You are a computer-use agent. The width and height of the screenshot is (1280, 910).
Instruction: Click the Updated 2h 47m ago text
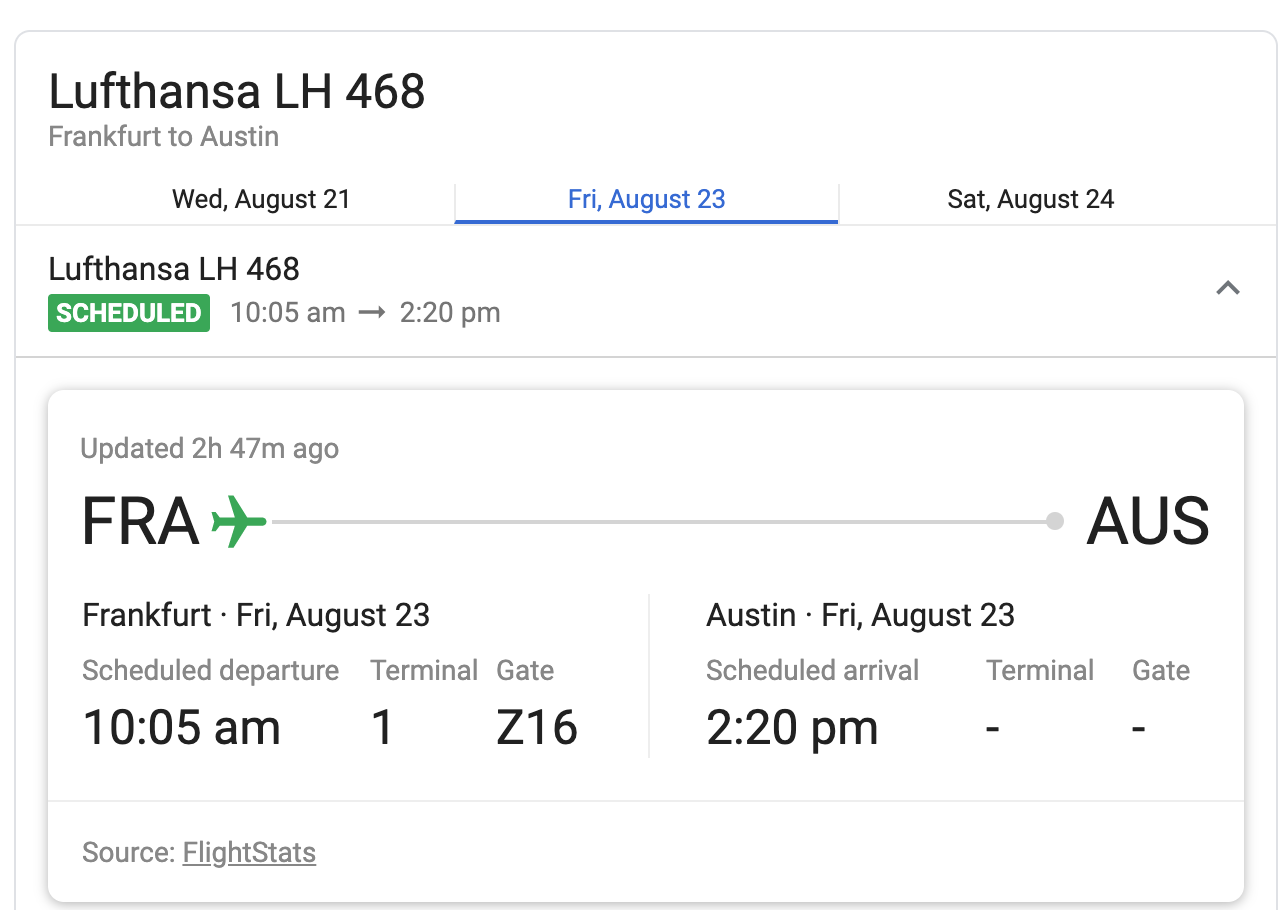(210, 449)
